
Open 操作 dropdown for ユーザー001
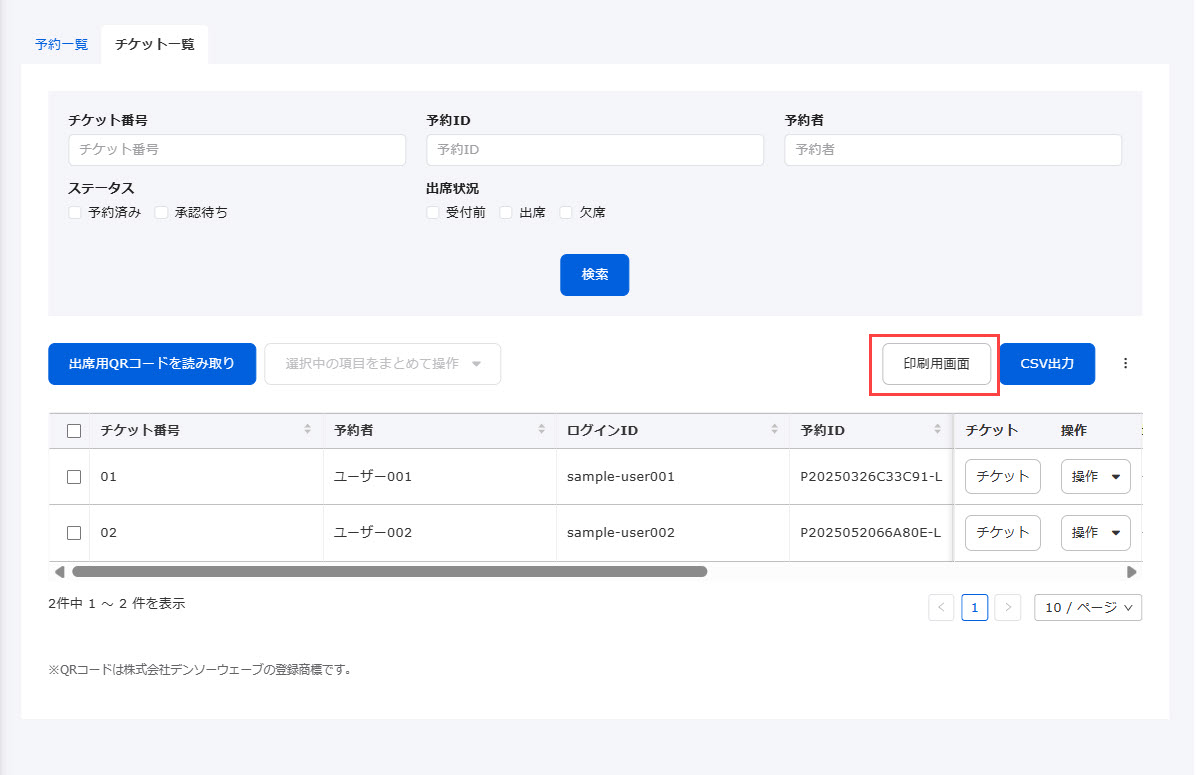click(1095, 477)
